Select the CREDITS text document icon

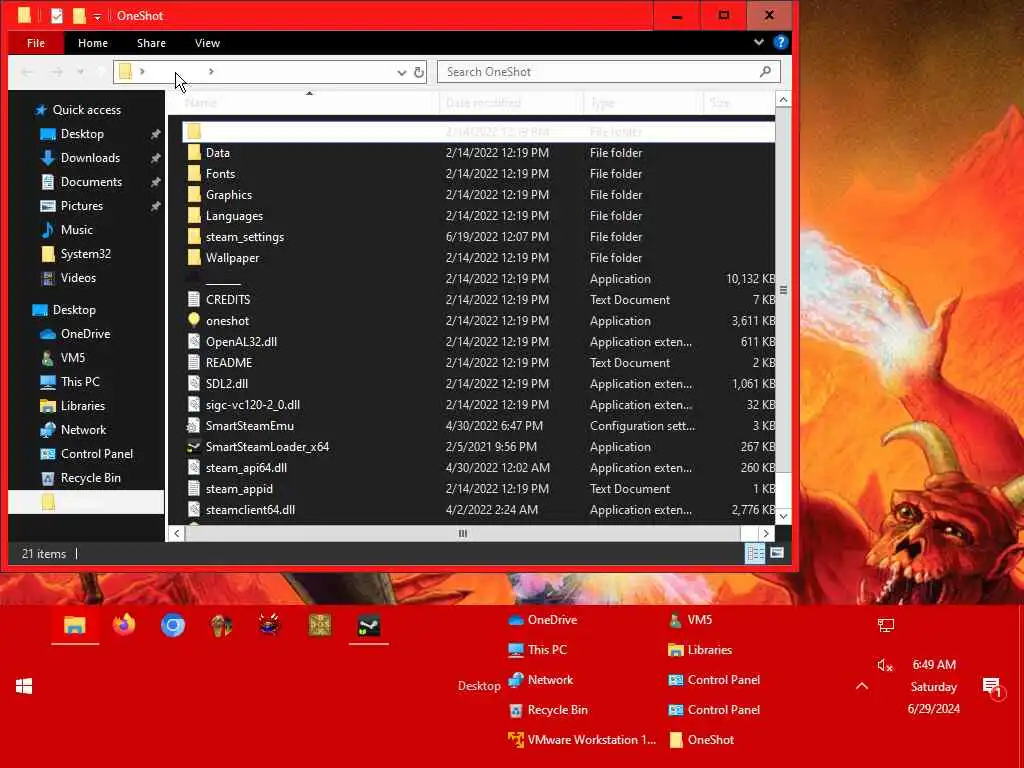194,299
